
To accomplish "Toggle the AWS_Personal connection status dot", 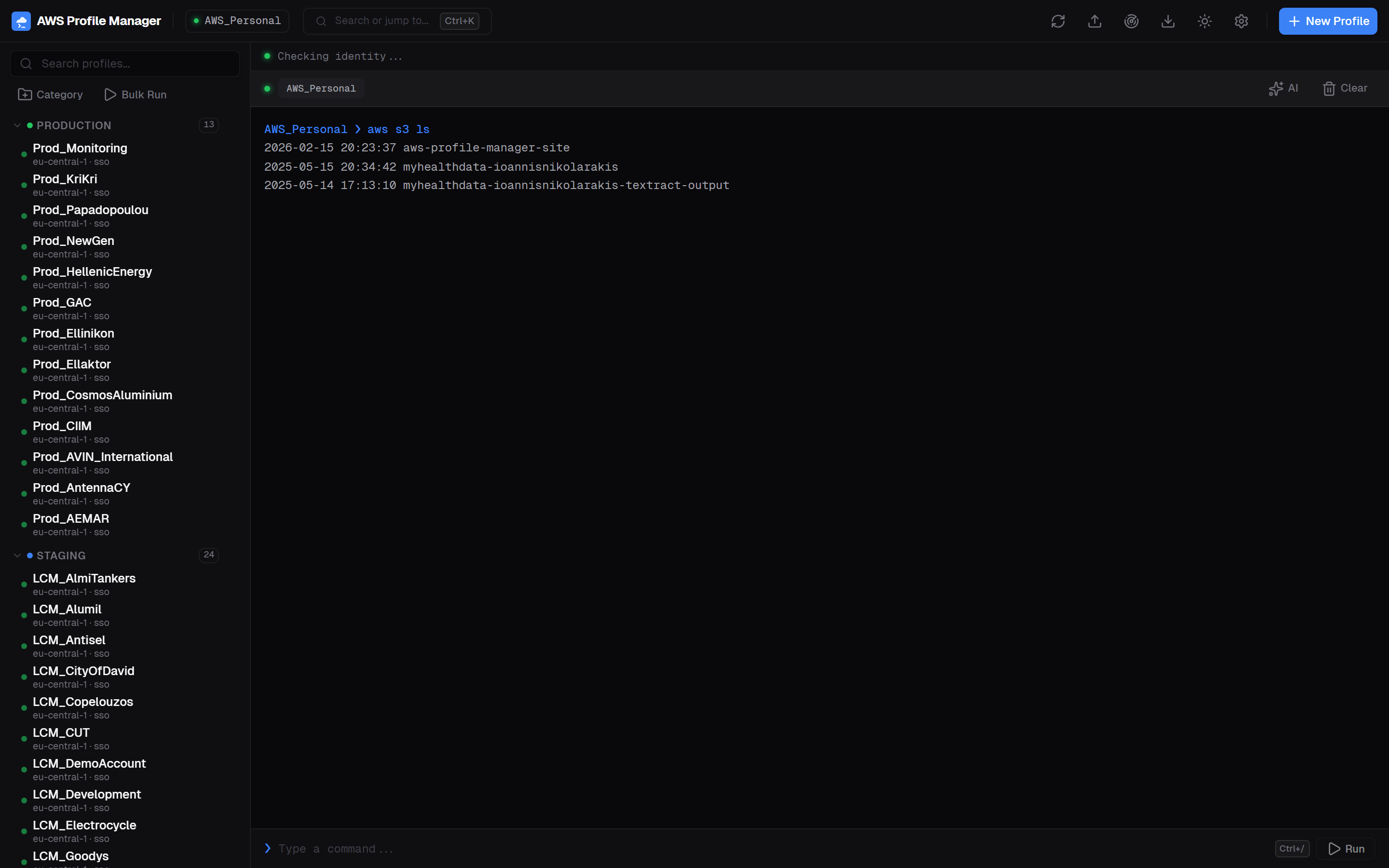I will click(x=268, y=88).
